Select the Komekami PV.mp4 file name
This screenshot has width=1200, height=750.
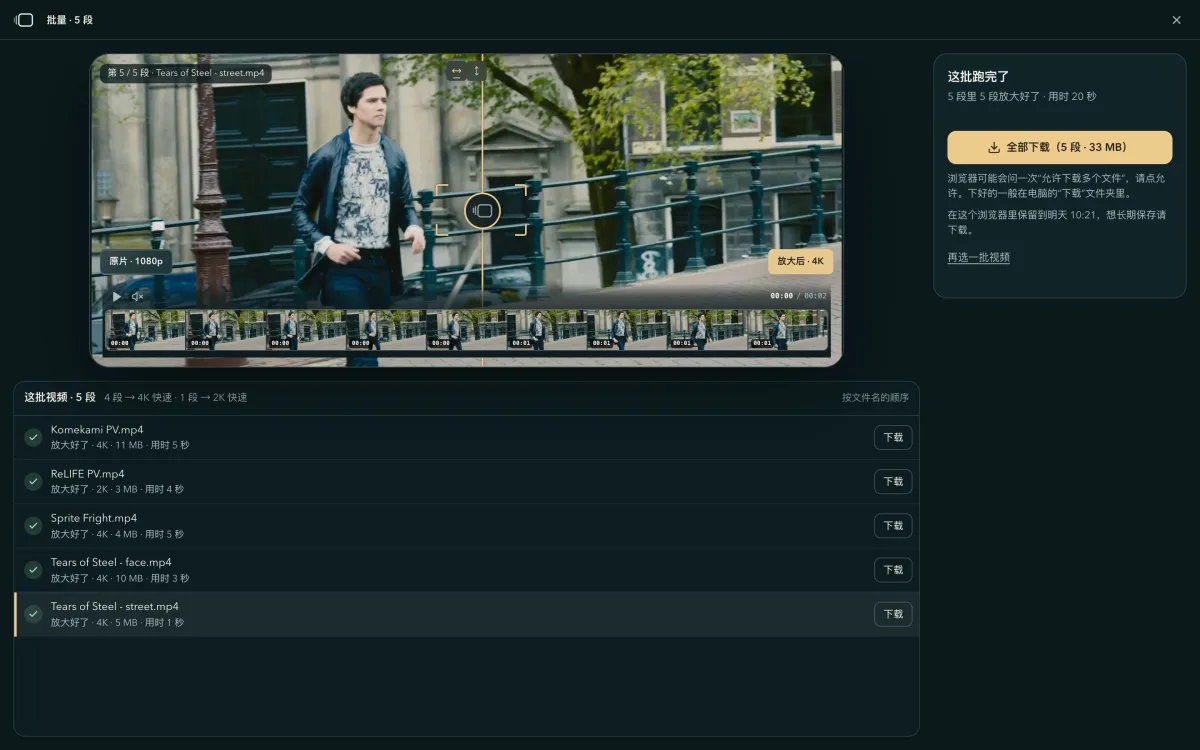point(97,430)
